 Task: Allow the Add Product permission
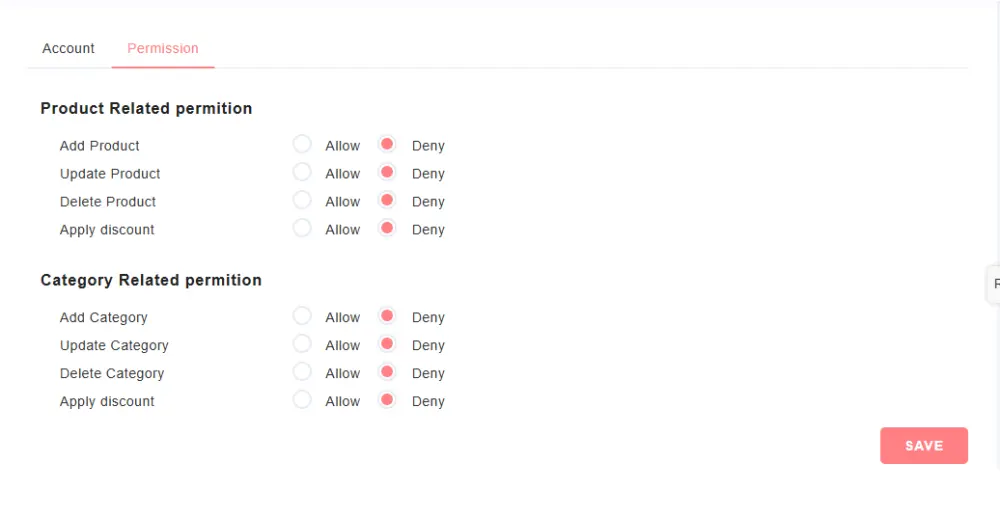tap(302, 144)
